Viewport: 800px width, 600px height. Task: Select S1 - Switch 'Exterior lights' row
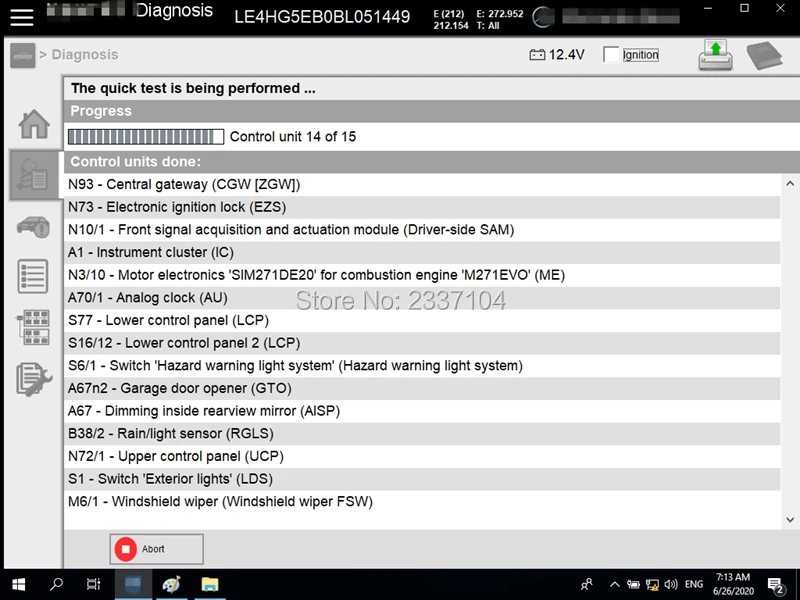tap(422, 479)
